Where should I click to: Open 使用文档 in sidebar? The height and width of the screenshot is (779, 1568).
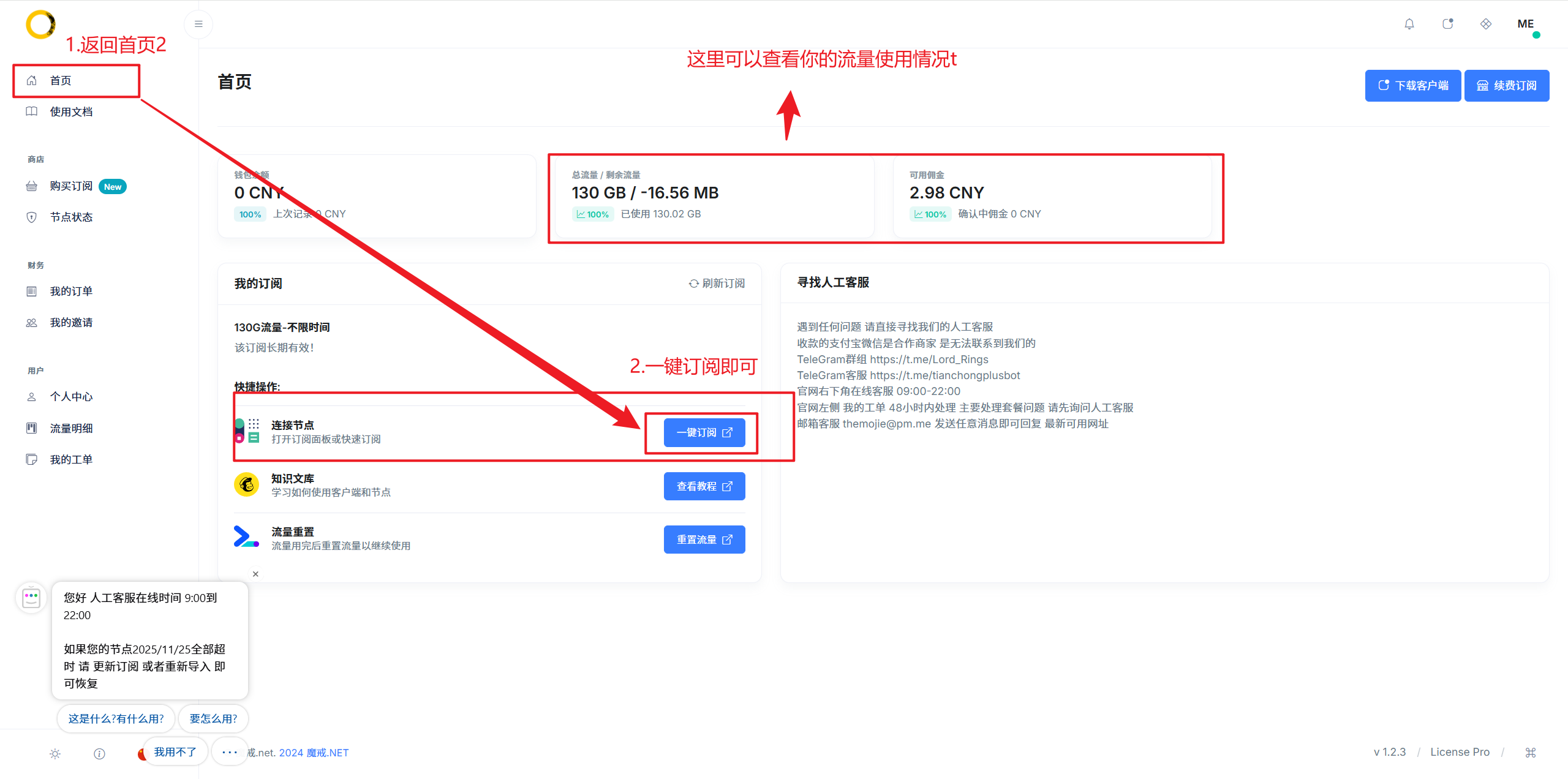click(x=71, y=112)
